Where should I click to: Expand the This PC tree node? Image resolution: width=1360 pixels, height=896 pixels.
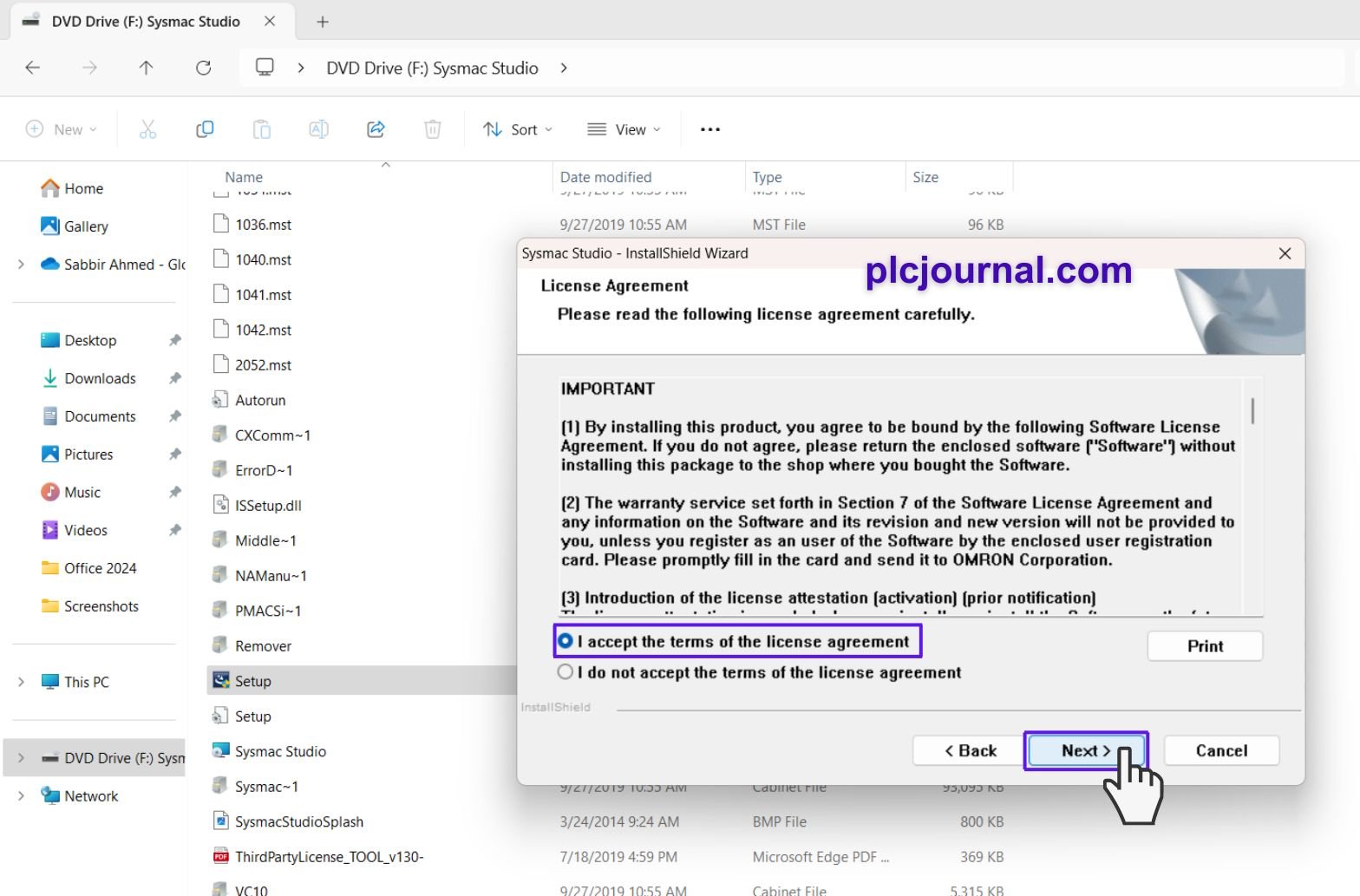(21, 682)
